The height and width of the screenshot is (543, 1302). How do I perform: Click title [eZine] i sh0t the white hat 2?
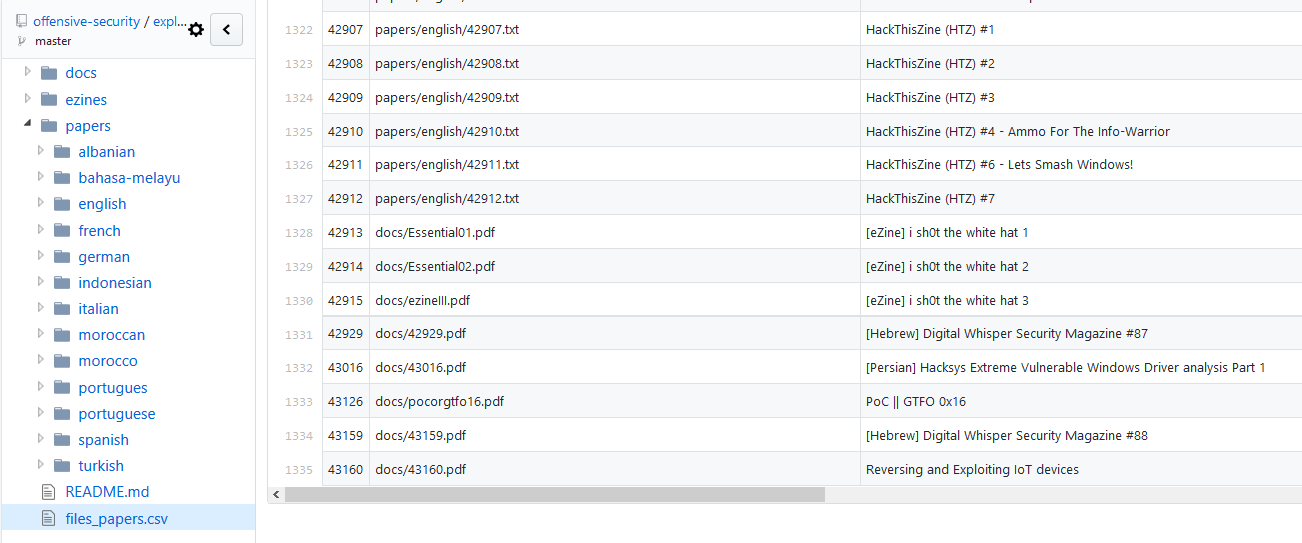coord(947,266)
